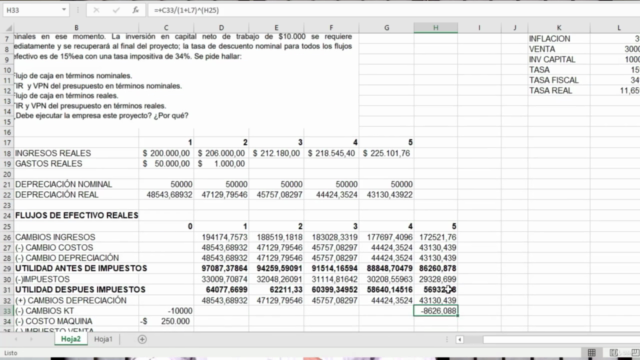Cancel formula entry with the X icon
Screen dimensions: 640x360
click(x=96, y=10)
